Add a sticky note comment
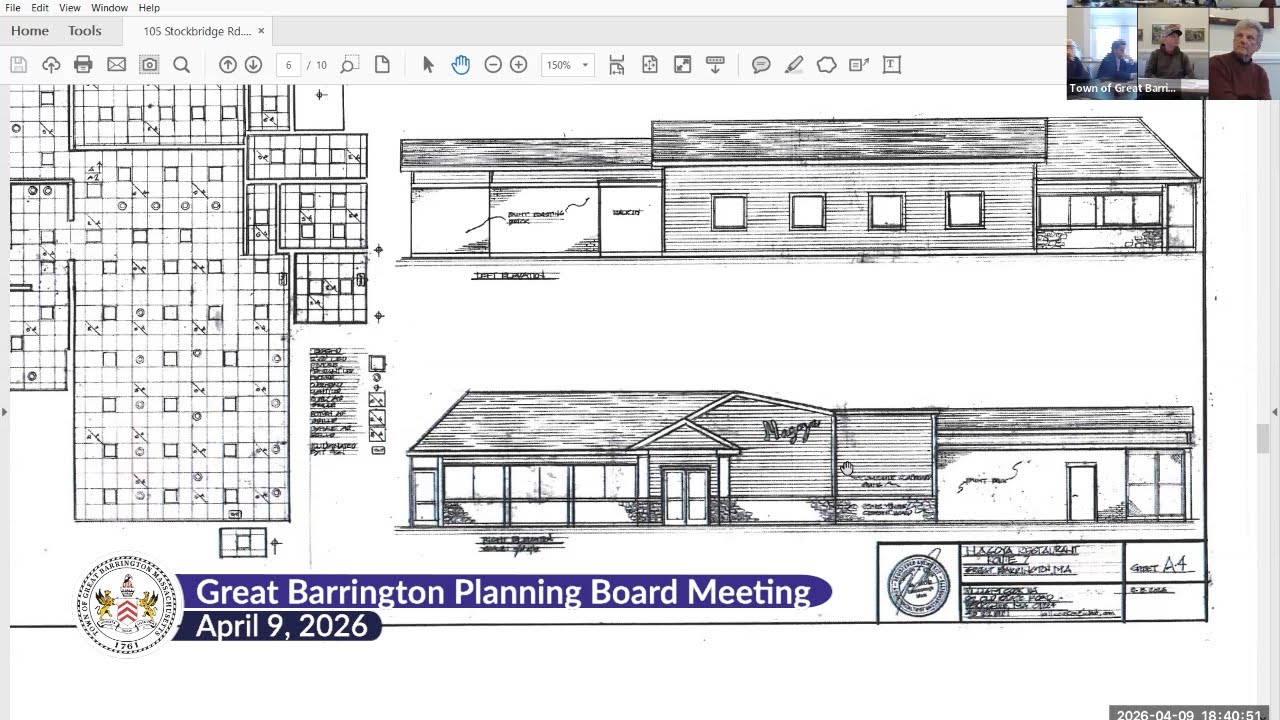 [x=761, y=65]
